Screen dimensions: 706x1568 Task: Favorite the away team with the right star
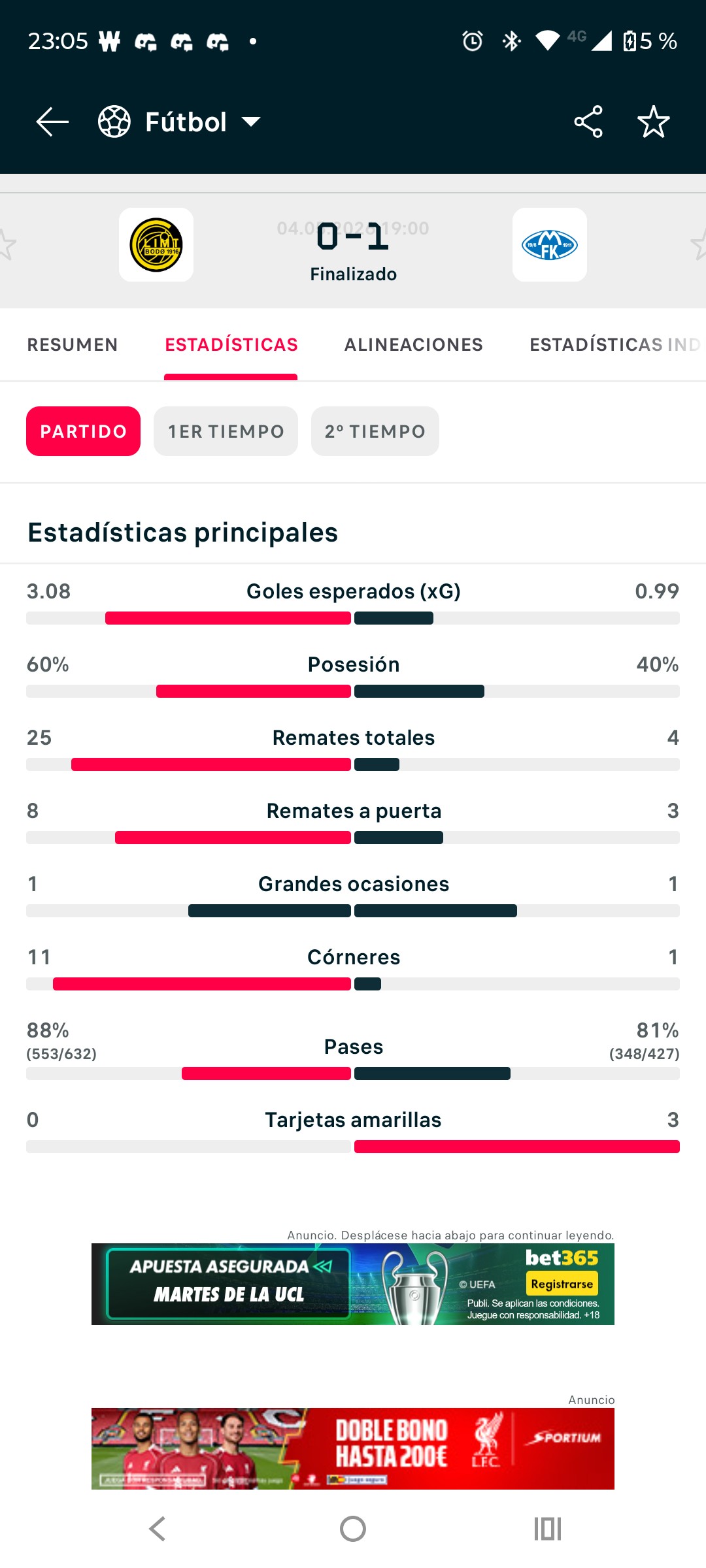[x=699, y=245]
